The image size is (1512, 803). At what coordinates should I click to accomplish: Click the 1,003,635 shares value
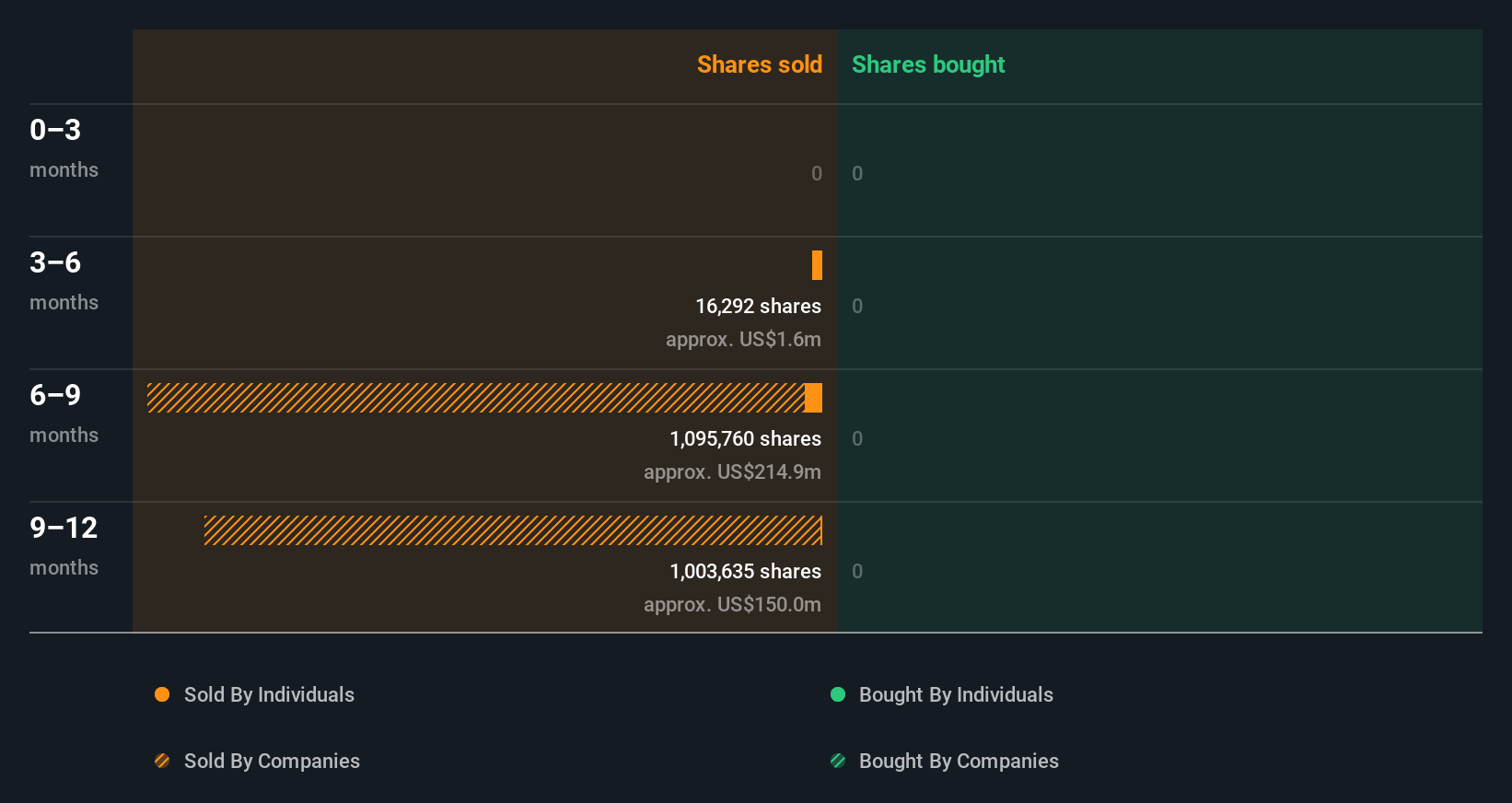point(745,572)
